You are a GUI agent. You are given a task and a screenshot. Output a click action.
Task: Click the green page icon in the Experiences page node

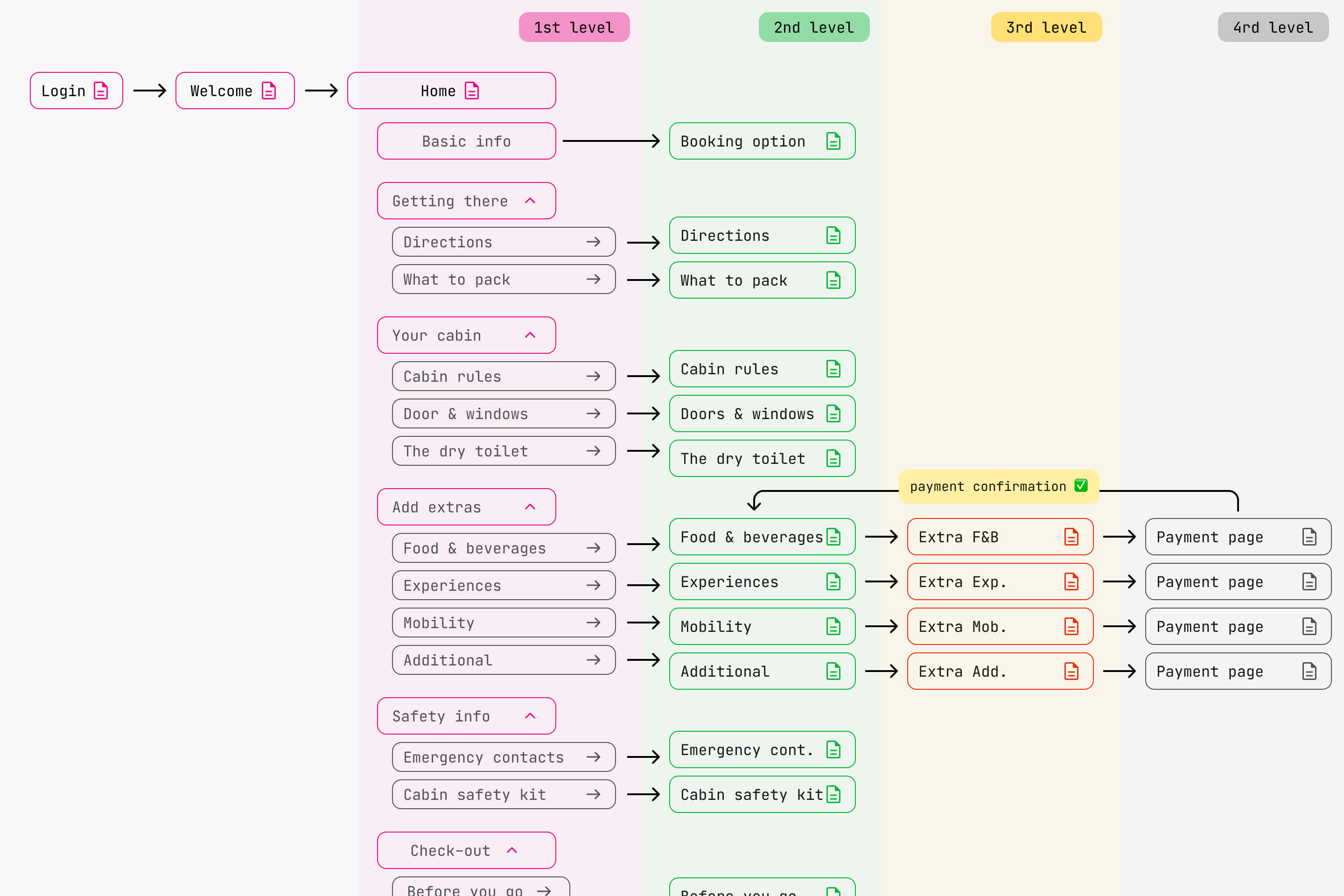833,582
